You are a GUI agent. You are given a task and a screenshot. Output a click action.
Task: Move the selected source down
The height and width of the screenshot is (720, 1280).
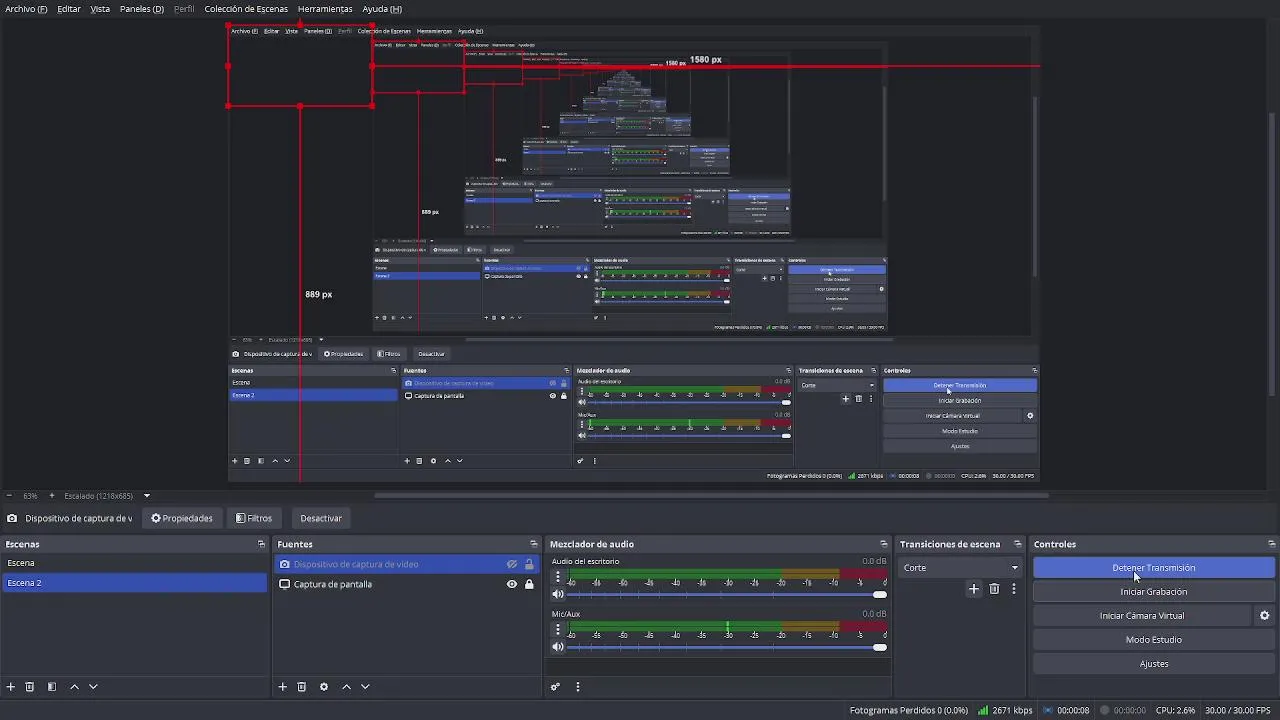365,687
